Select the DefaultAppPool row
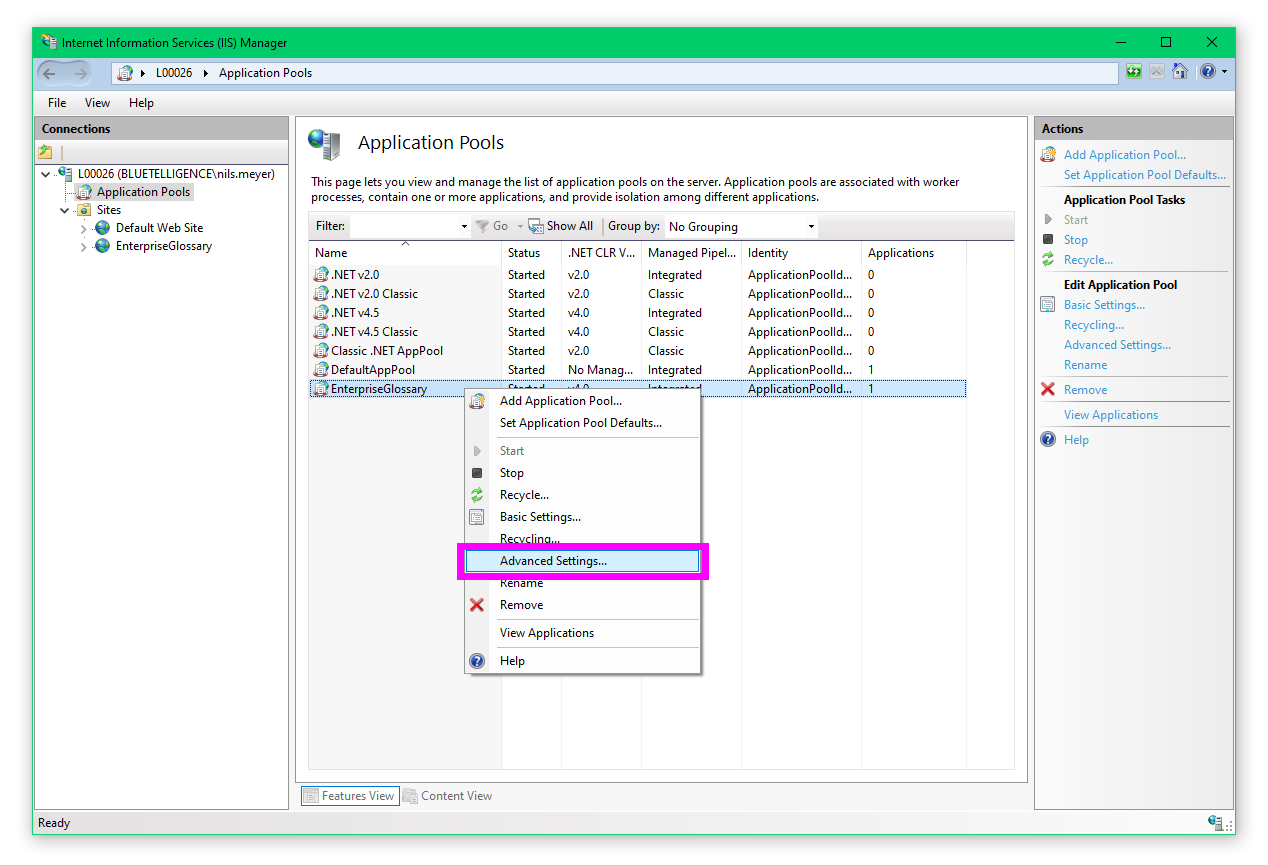 [372, 370]
